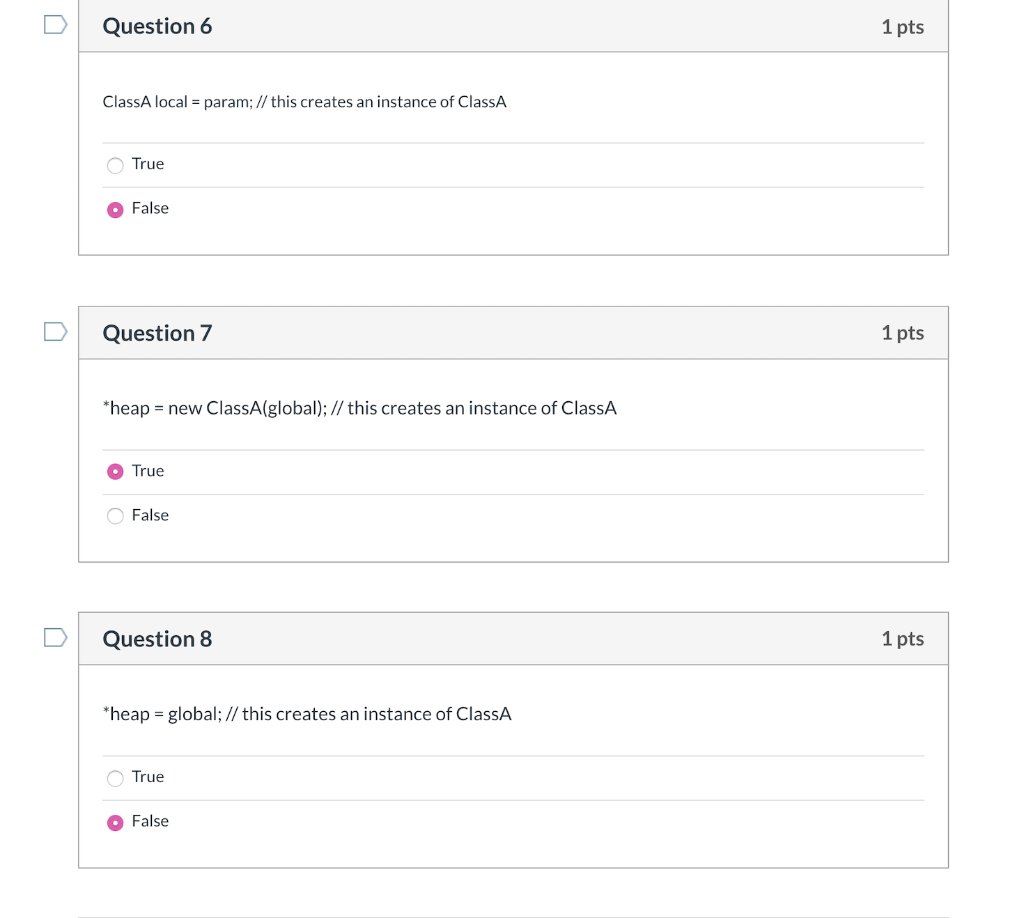Flag Question 7 for review
1024x918 pixels.
click(55, 331)
